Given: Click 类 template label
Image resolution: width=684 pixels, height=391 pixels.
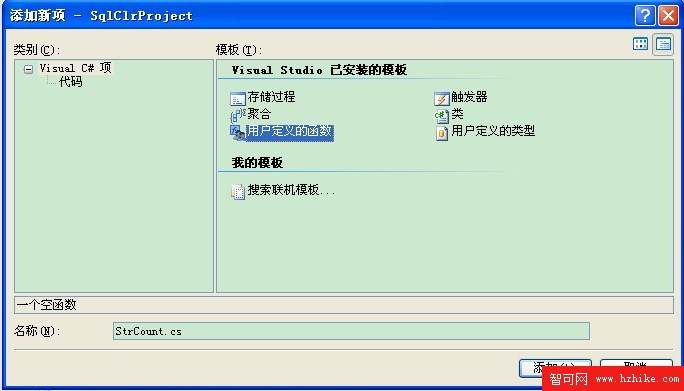Looking at the screenshot, I should (x=457, y=114).
